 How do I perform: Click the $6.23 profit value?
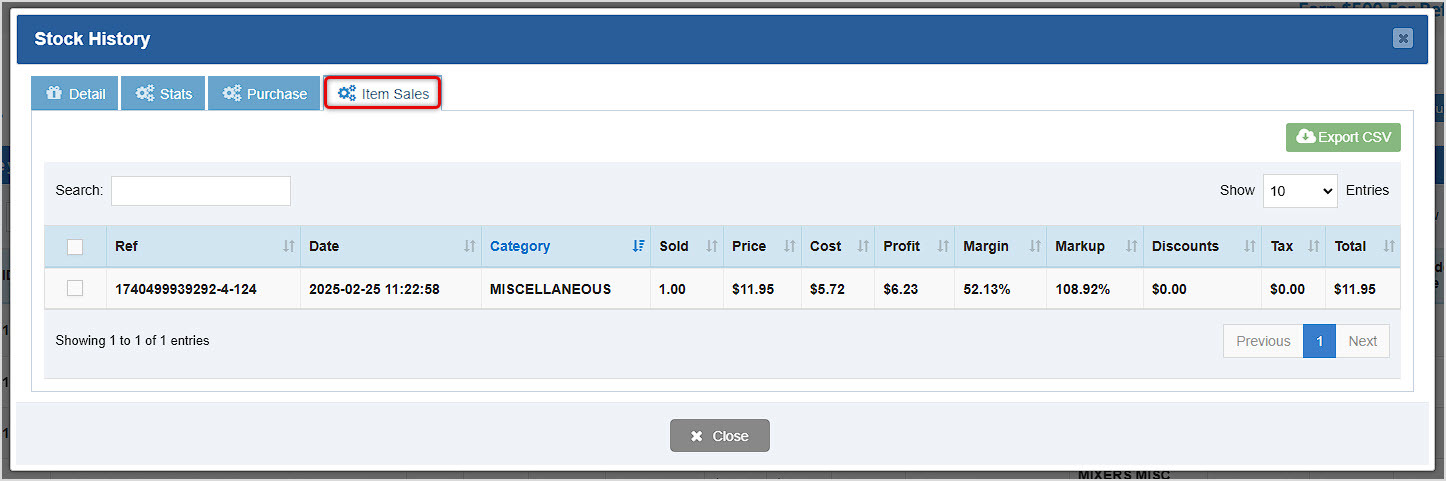900,289
